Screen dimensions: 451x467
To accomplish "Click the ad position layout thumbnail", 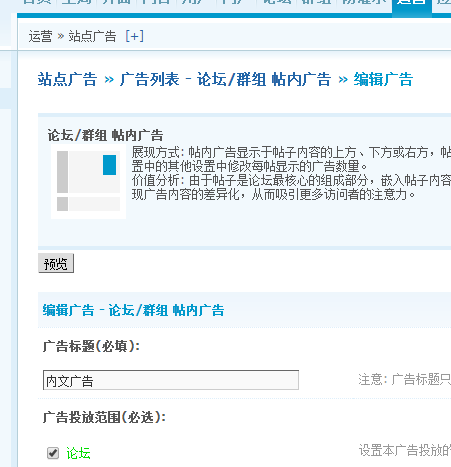I will [88, 181].
